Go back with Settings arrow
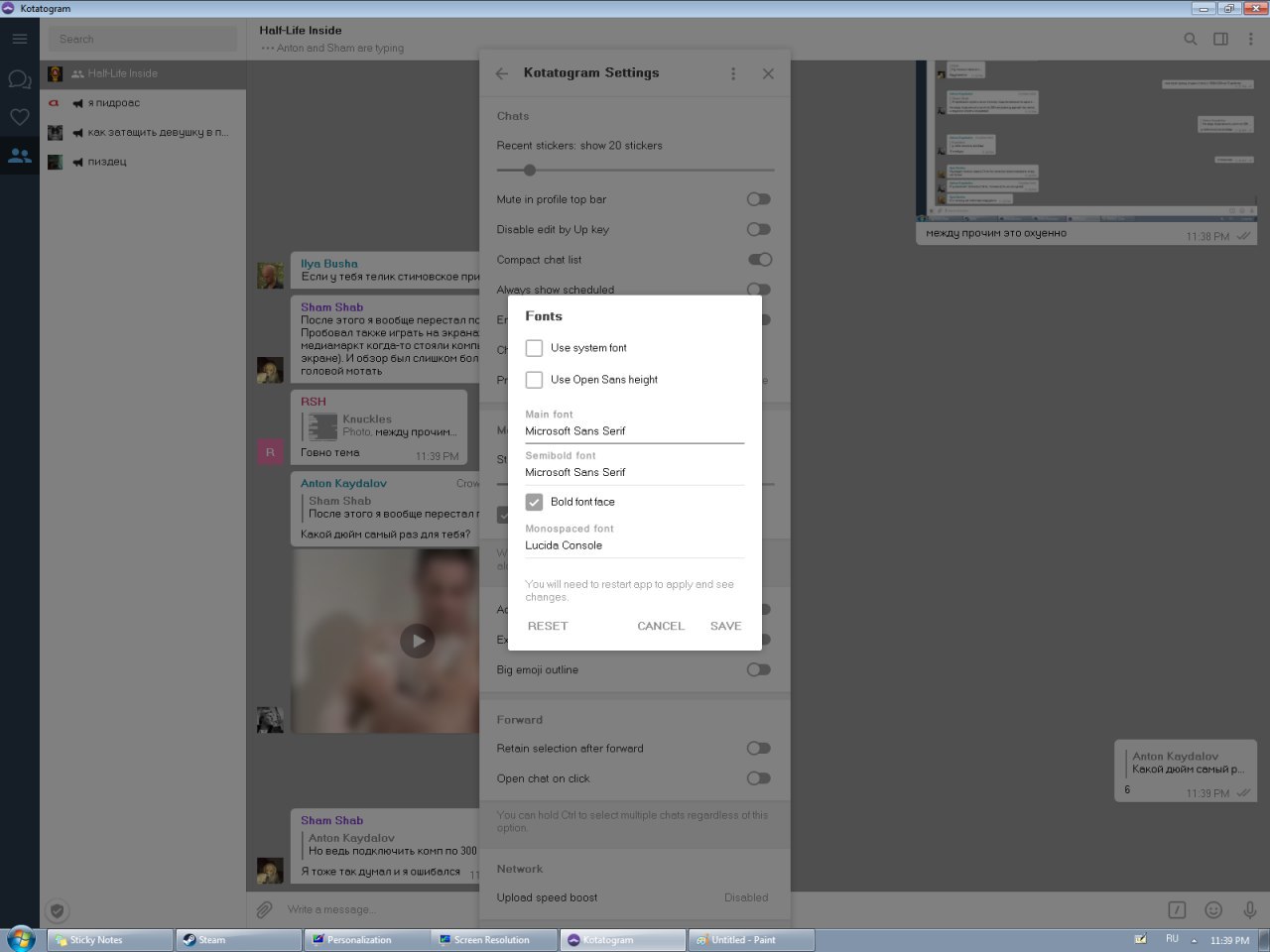The height and width of the screenshot is (952, 1270). pos(502,73)
